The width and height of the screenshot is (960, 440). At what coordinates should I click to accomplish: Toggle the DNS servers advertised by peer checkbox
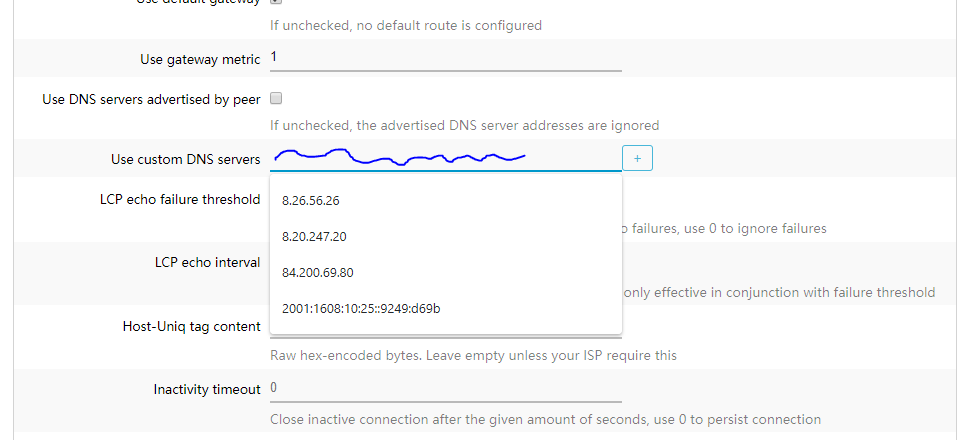coord(277,99)
